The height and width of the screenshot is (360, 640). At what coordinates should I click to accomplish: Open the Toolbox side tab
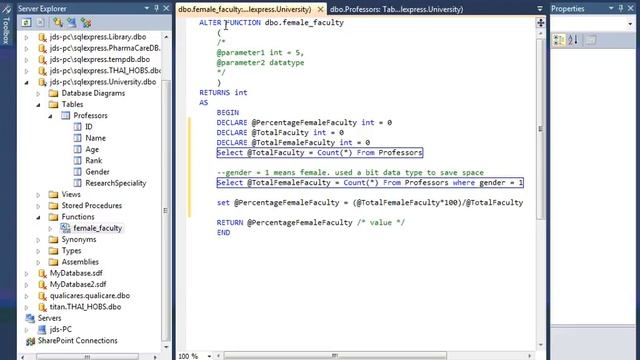[6, 24]
